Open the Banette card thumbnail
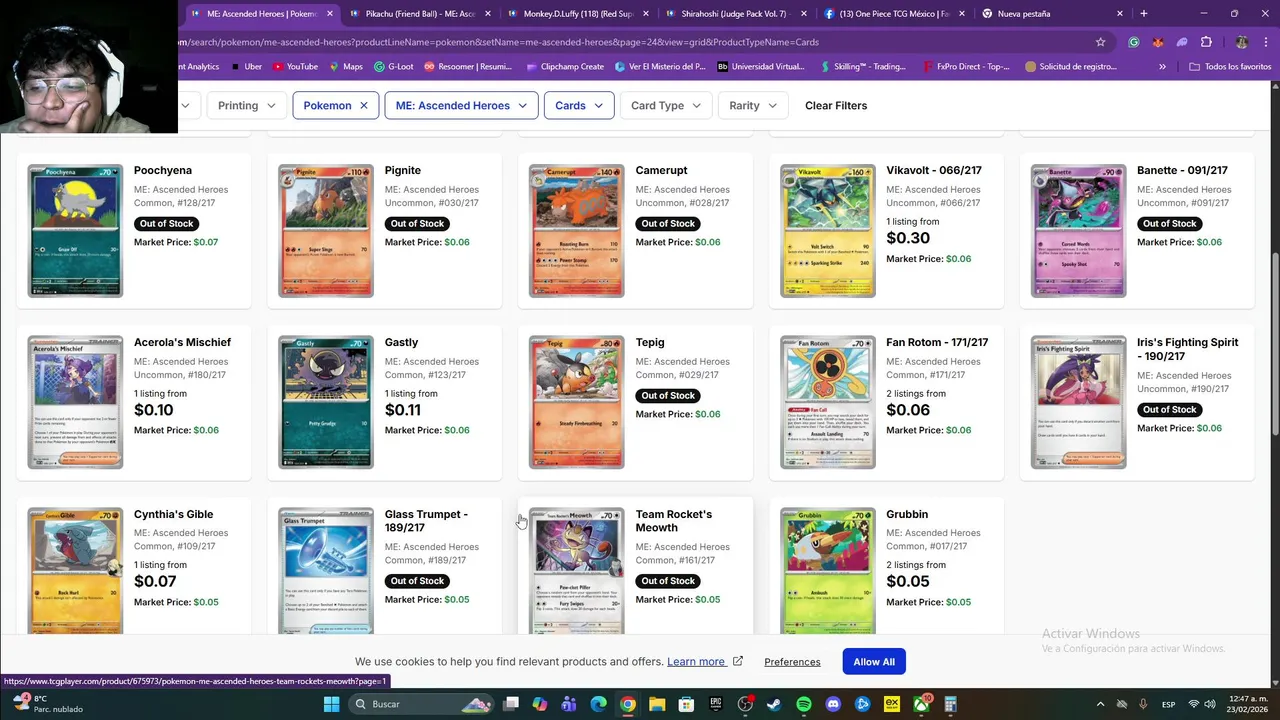The image size is (1280, 720). [x=1079, y=231]
